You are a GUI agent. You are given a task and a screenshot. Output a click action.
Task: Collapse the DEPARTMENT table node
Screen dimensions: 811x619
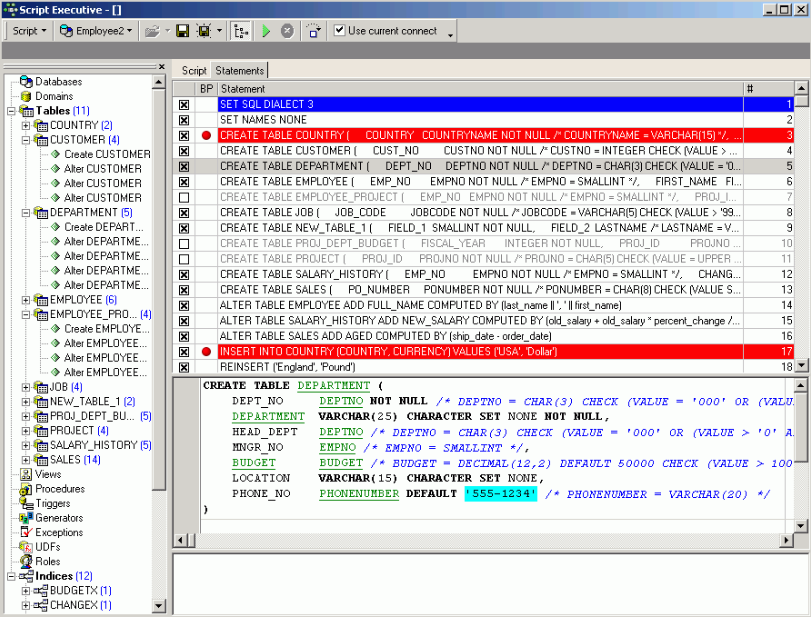pos(26,213)
